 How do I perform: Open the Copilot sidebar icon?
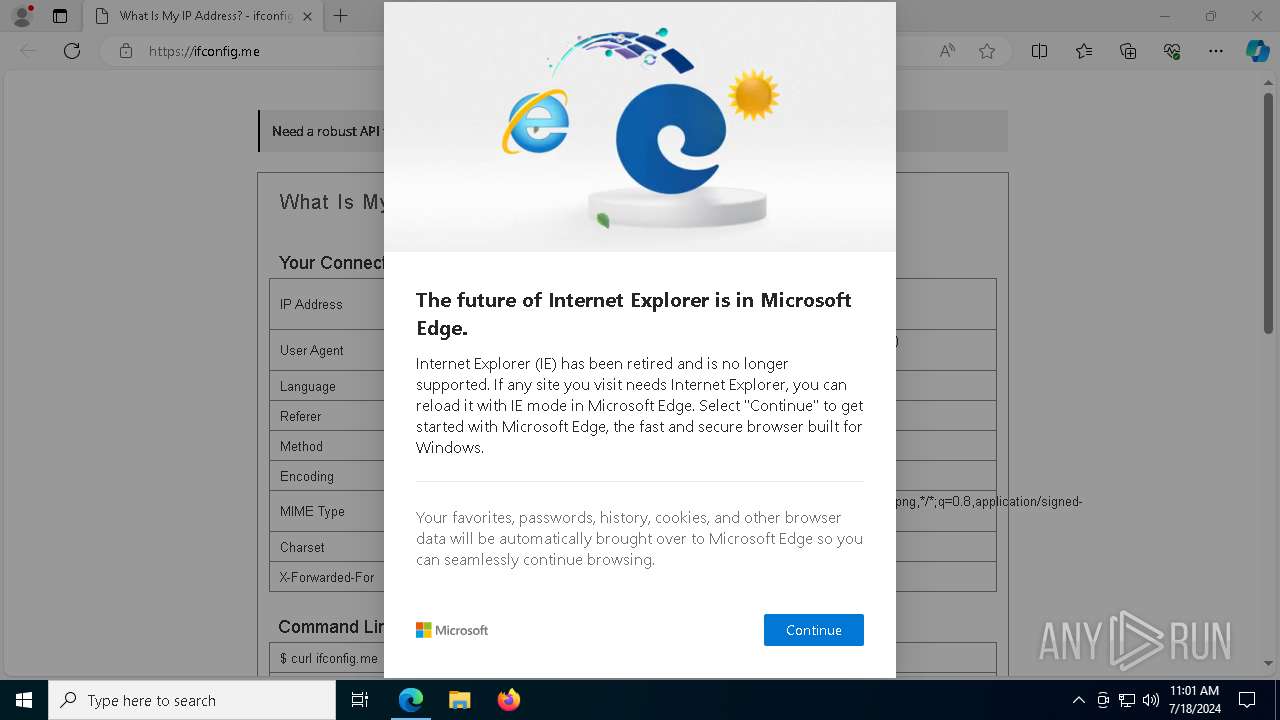pos(1257,51)
